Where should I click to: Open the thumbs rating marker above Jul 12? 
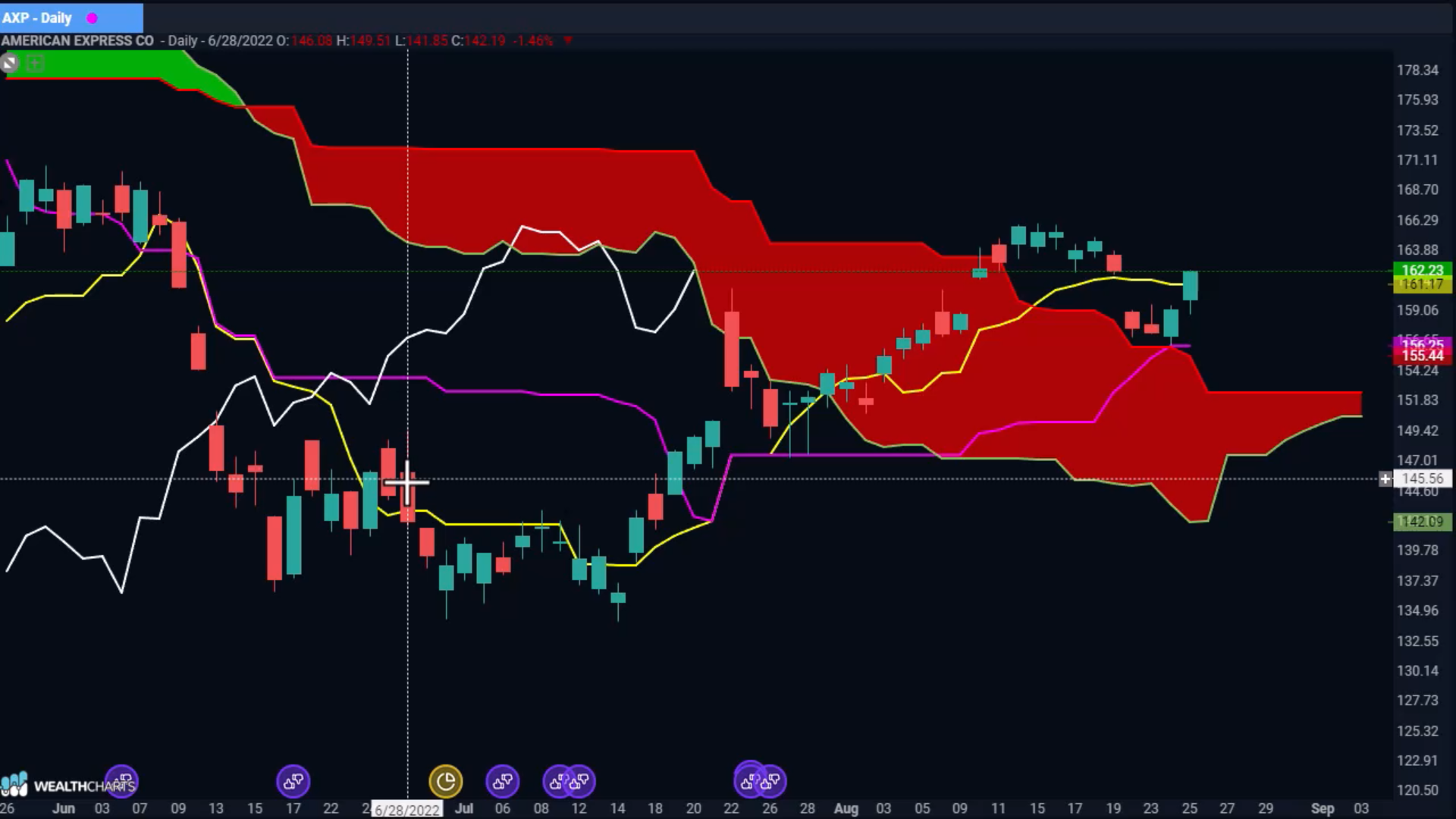pos(580,781)
